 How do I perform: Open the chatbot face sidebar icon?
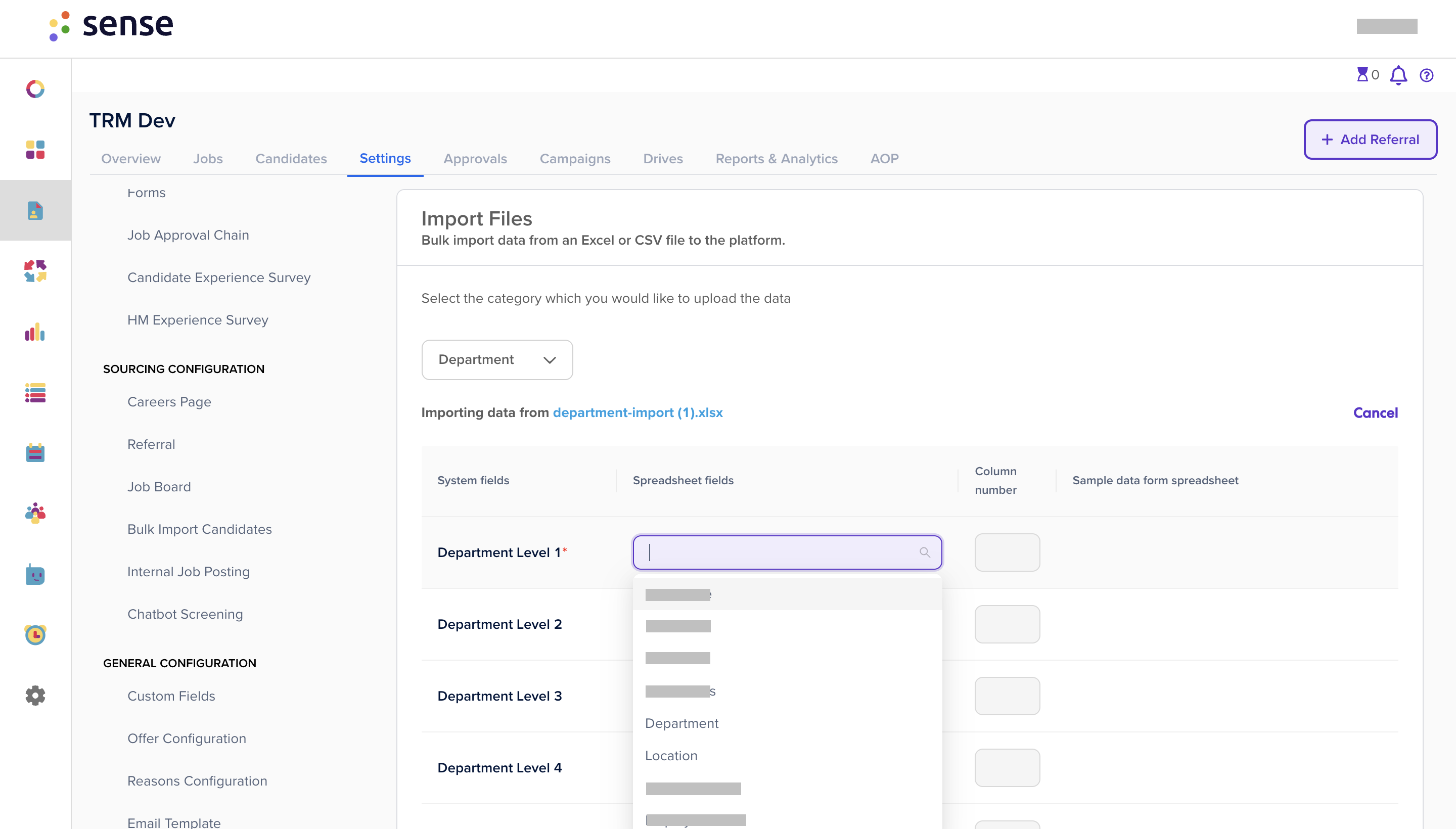coord(35,575)
